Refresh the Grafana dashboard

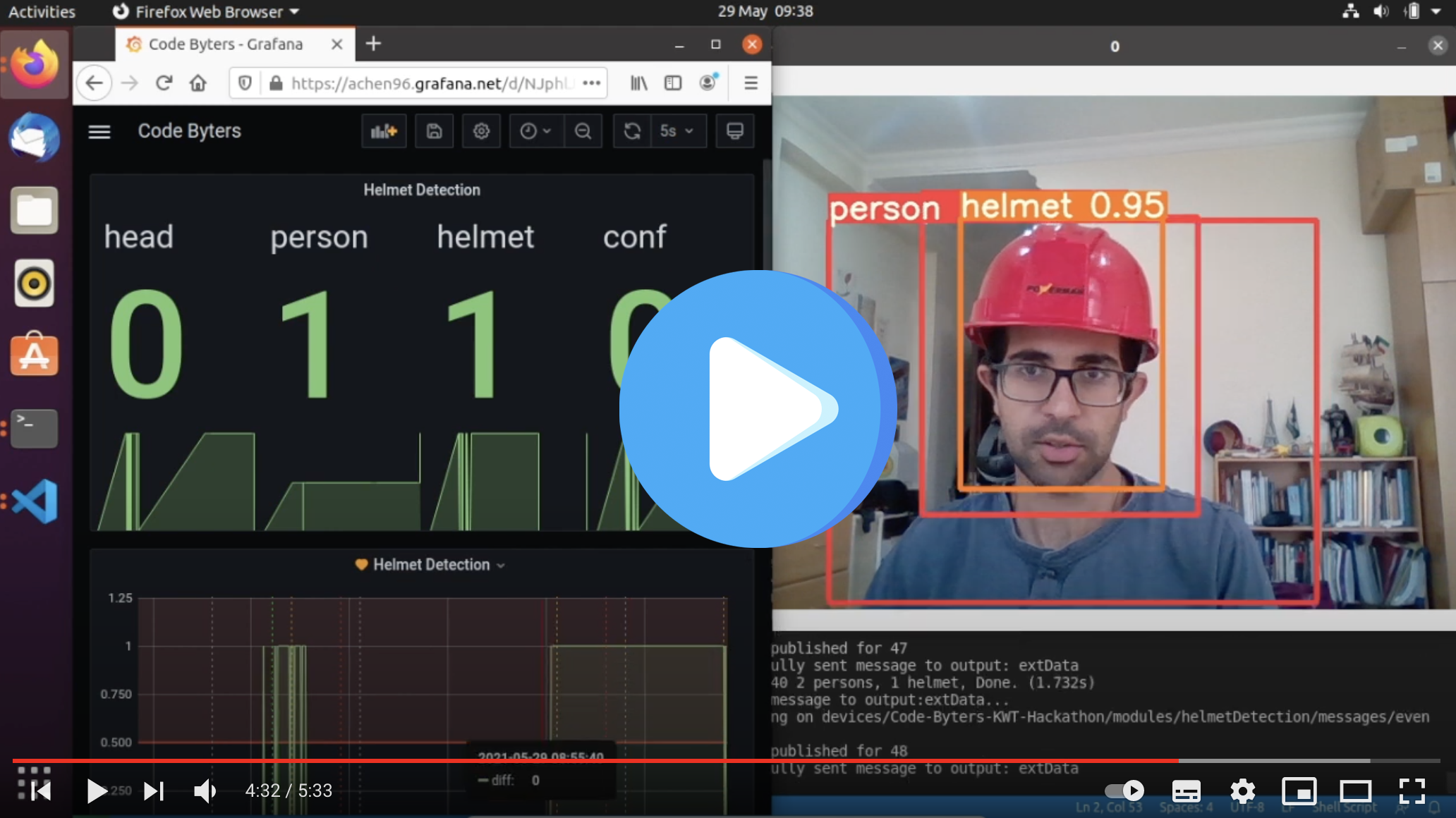tap(632, 131)
